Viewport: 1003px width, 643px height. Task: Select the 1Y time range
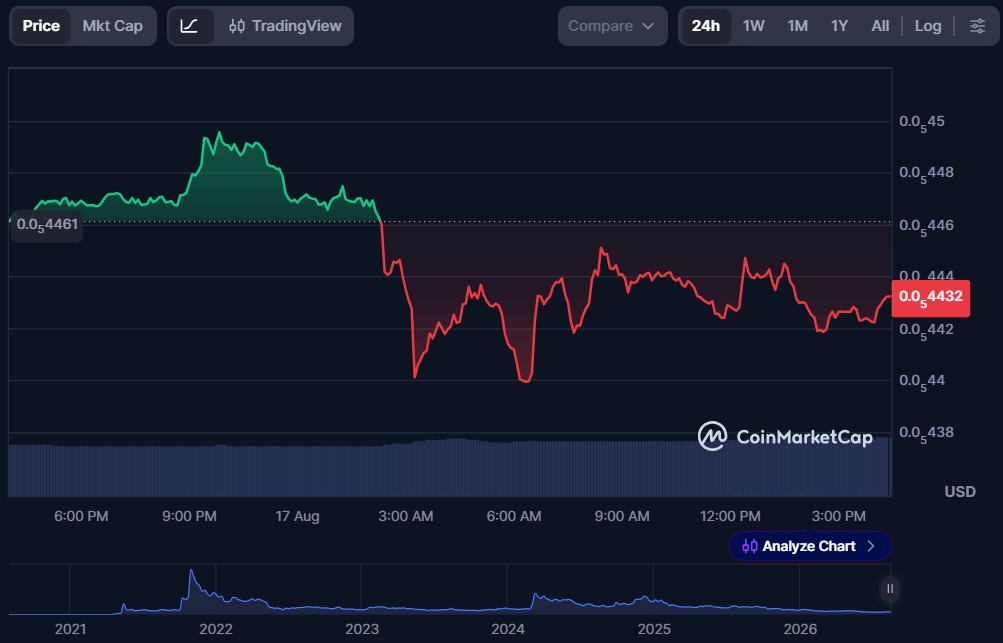(x=839, y=26)
